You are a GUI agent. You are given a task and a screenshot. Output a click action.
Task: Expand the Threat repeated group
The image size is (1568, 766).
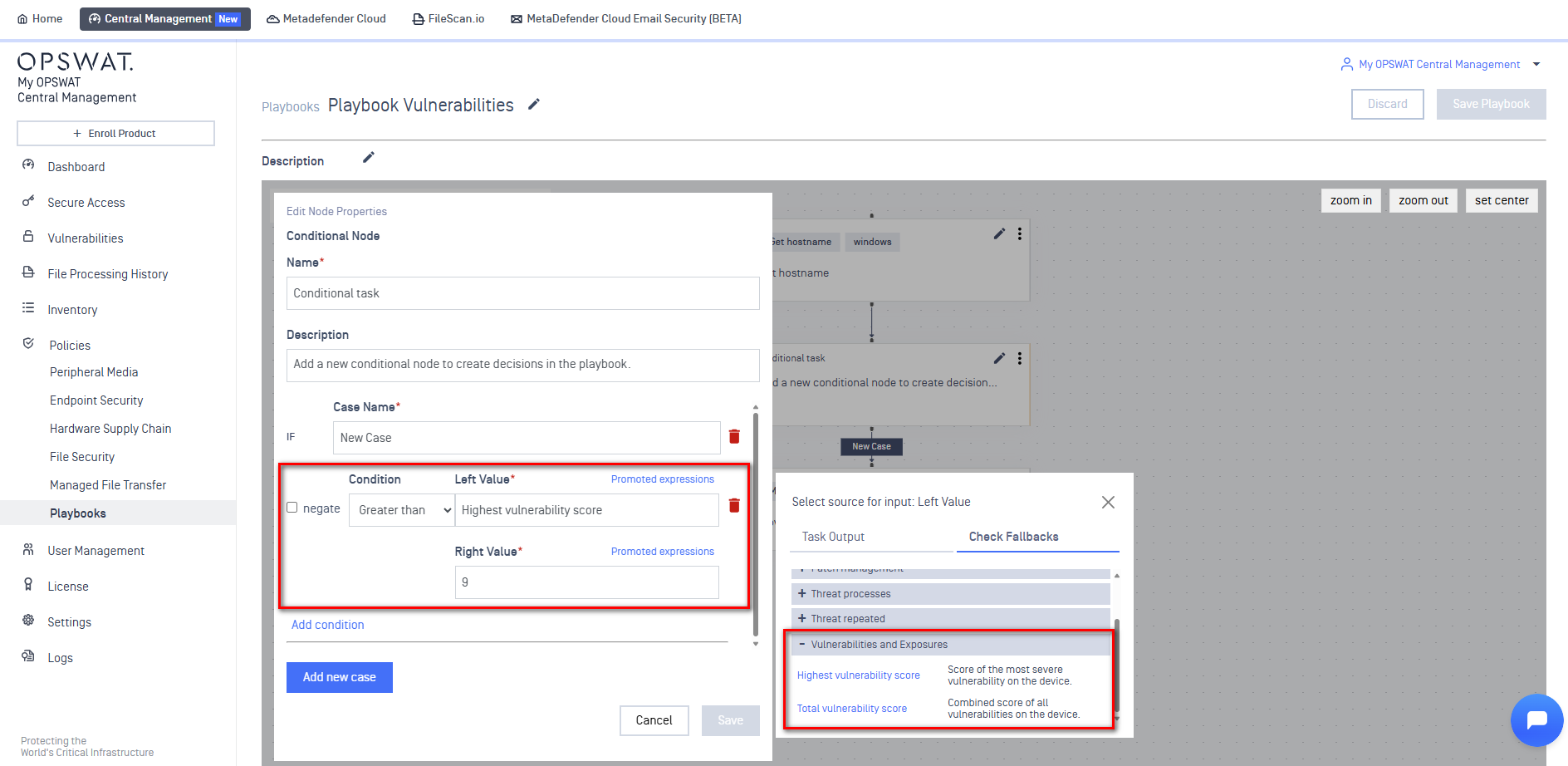coord(951,619)
